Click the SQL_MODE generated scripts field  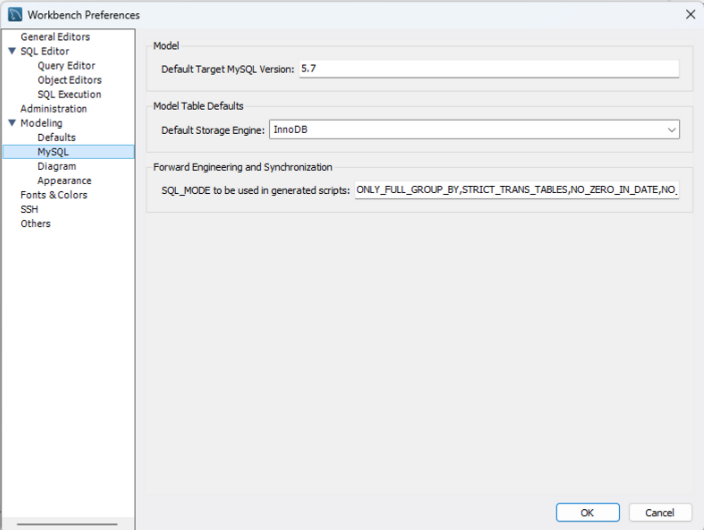tap(517, 190)
